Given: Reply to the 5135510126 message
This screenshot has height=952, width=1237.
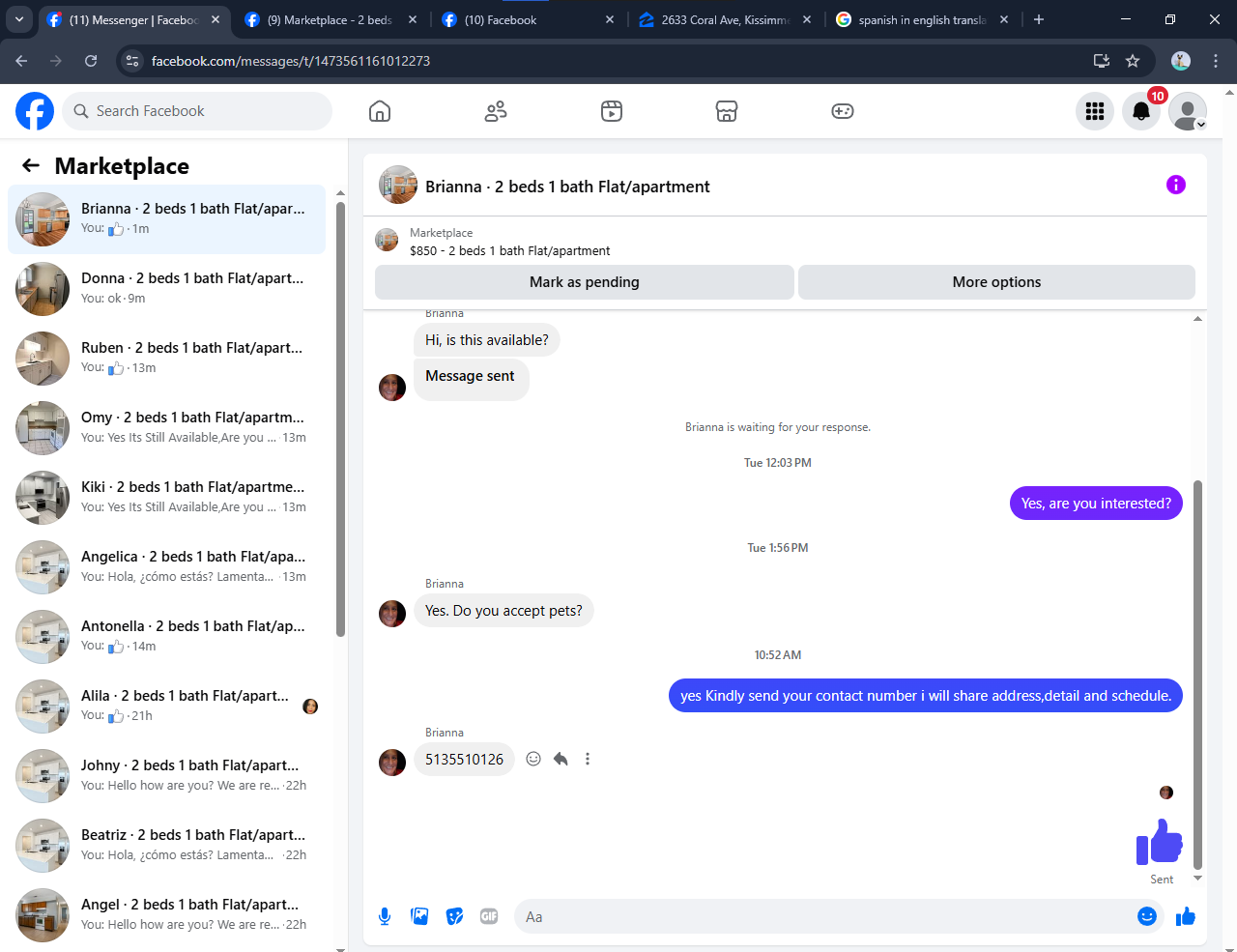Looking at the screenshot, I should (561, 759).
